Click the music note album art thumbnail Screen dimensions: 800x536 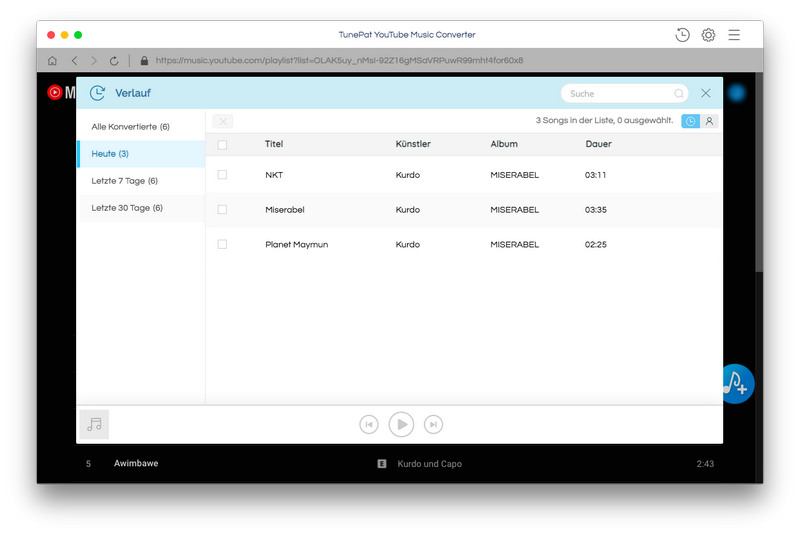pyautogui.click(x=94, y=424)
